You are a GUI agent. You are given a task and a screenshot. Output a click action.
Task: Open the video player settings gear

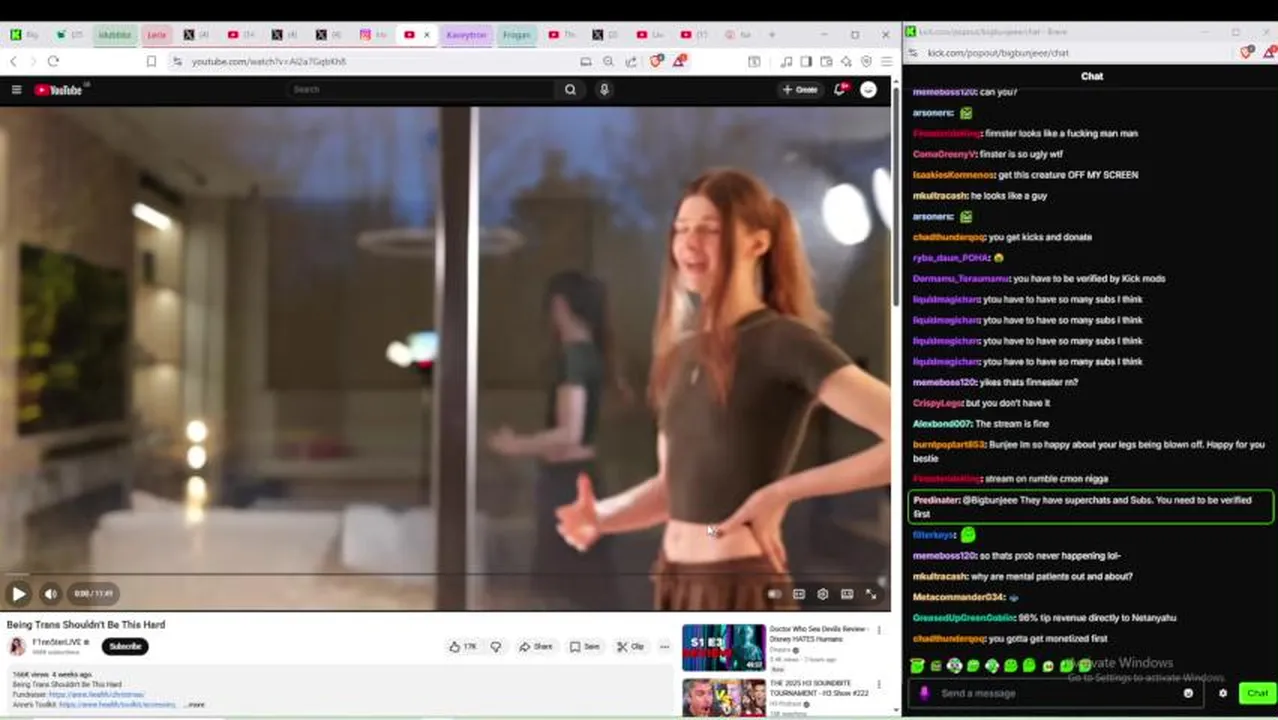coord(823,594)
